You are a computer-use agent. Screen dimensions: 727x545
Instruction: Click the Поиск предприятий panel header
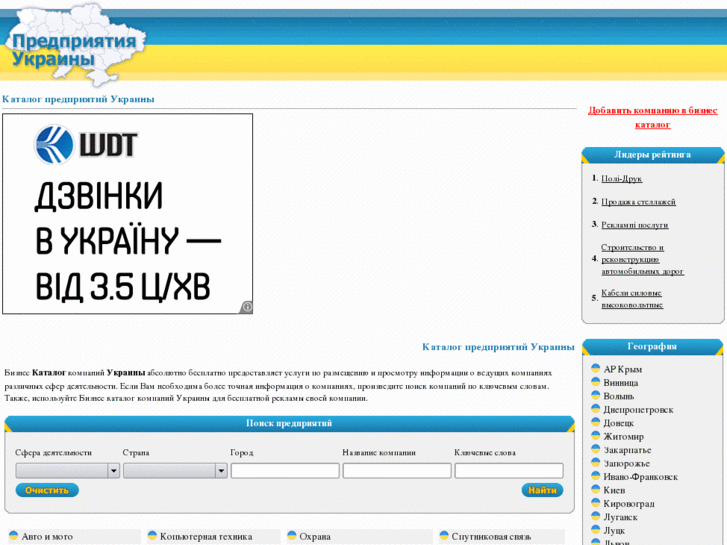coord(289,423)
